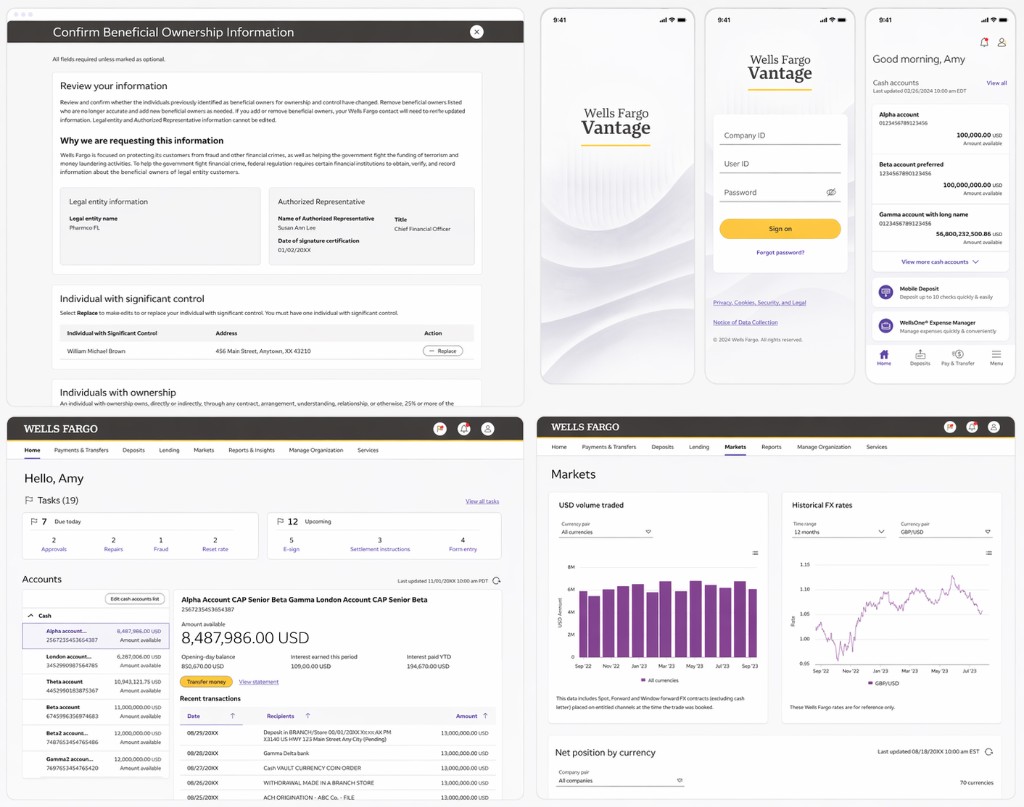Viewport: 1024px width, 807px height.
Task: Open the 3 Settlement instructions upcoming task
Action: 380,545
